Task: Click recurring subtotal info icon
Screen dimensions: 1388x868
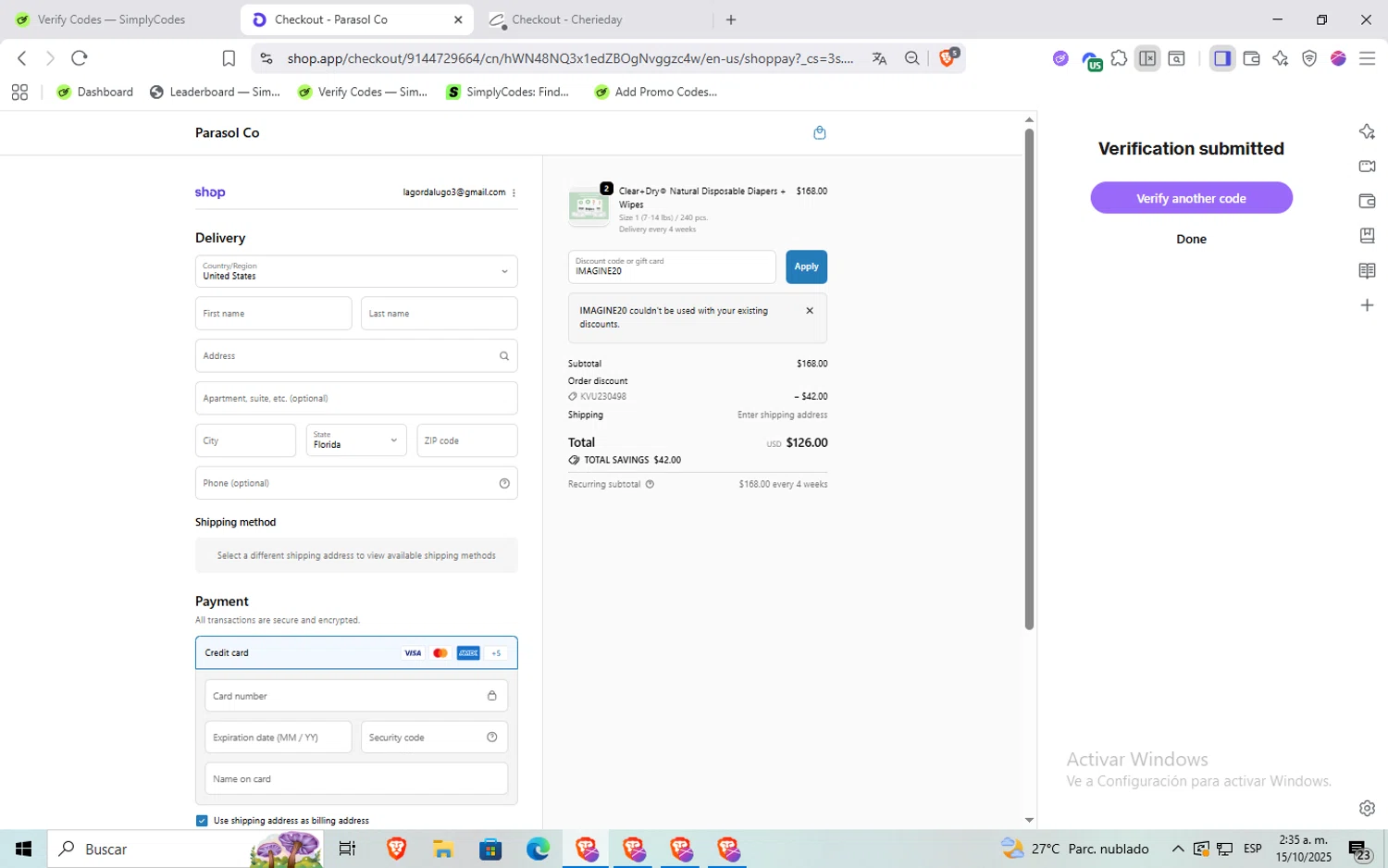Action: pos(650,484)
